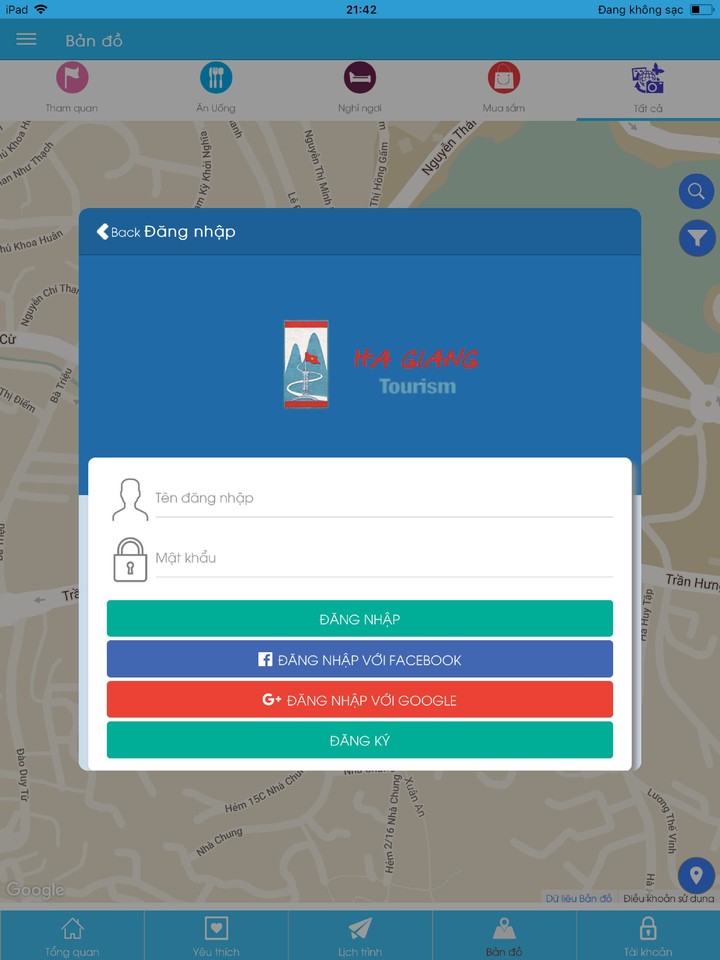Open the Lịch trình itinerary tab

360,936
